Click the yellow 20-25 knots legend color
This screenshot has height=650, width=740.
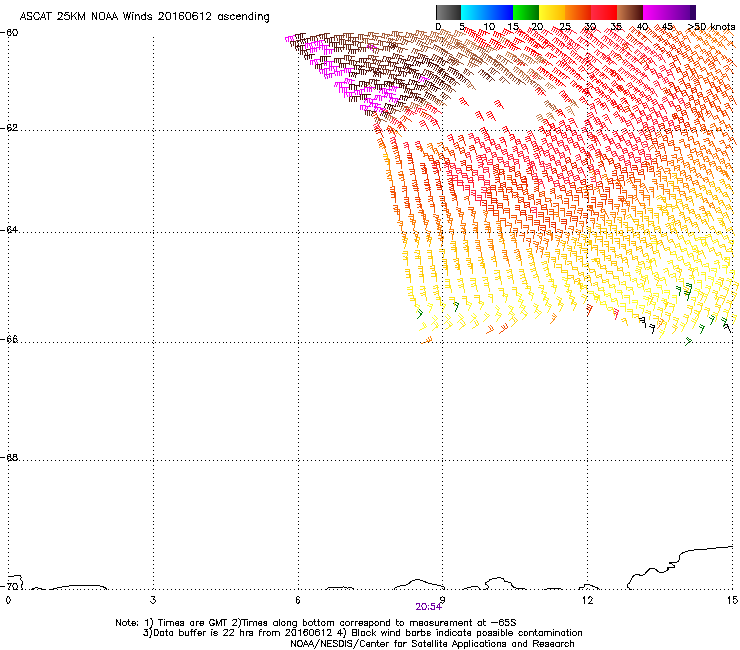(552, 12)
